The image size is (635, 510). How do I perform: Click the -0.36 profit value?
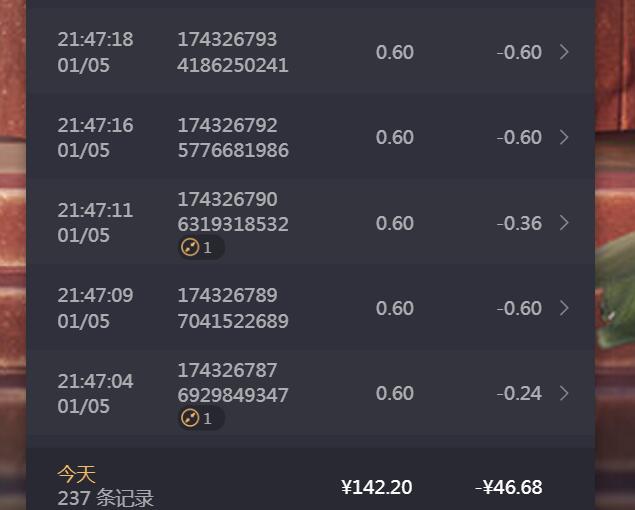tap(519, 224)
